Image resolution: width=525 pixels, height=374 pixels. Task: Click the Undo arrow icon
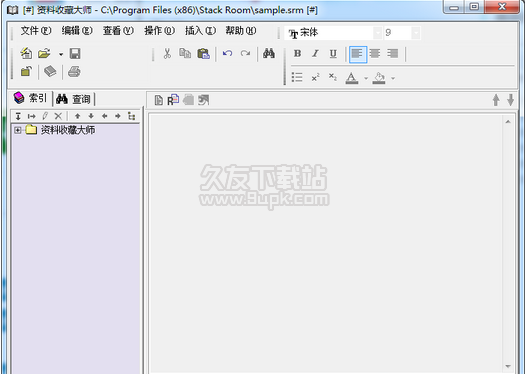point(227,54)
